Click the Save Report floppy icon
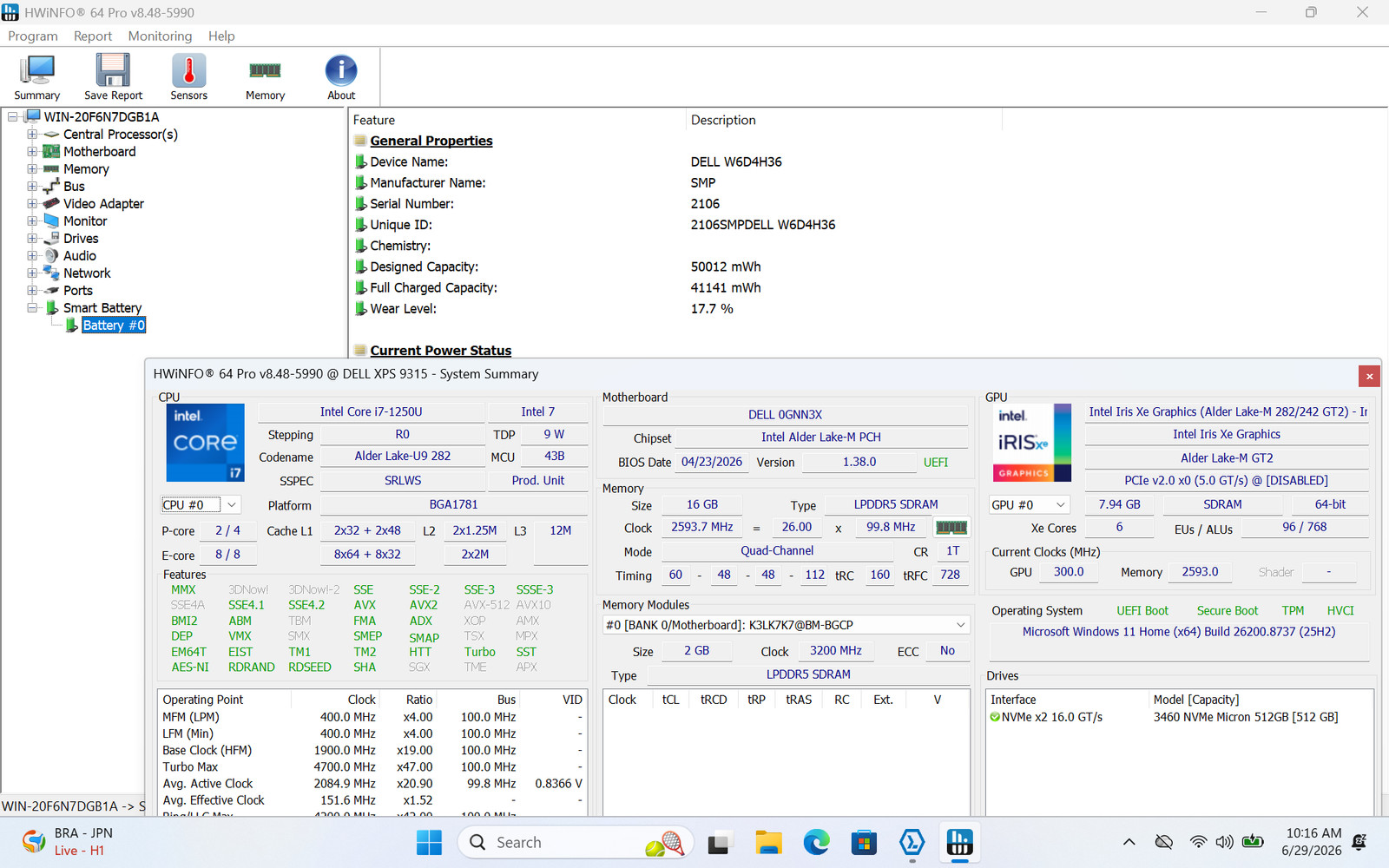Viewport: 1389px width, 868px height. (x=113, y=77)
